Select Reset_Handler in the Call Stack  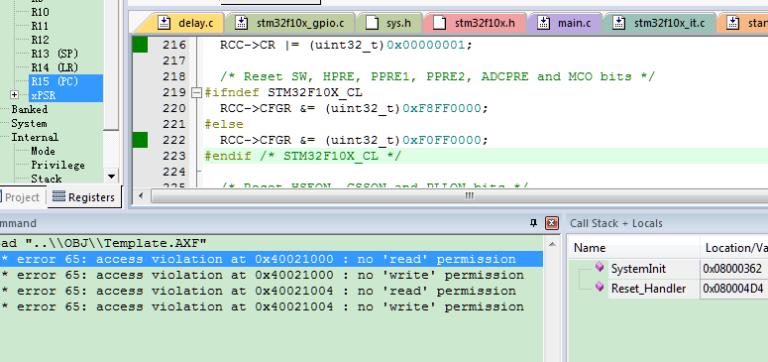click(648, 289)
